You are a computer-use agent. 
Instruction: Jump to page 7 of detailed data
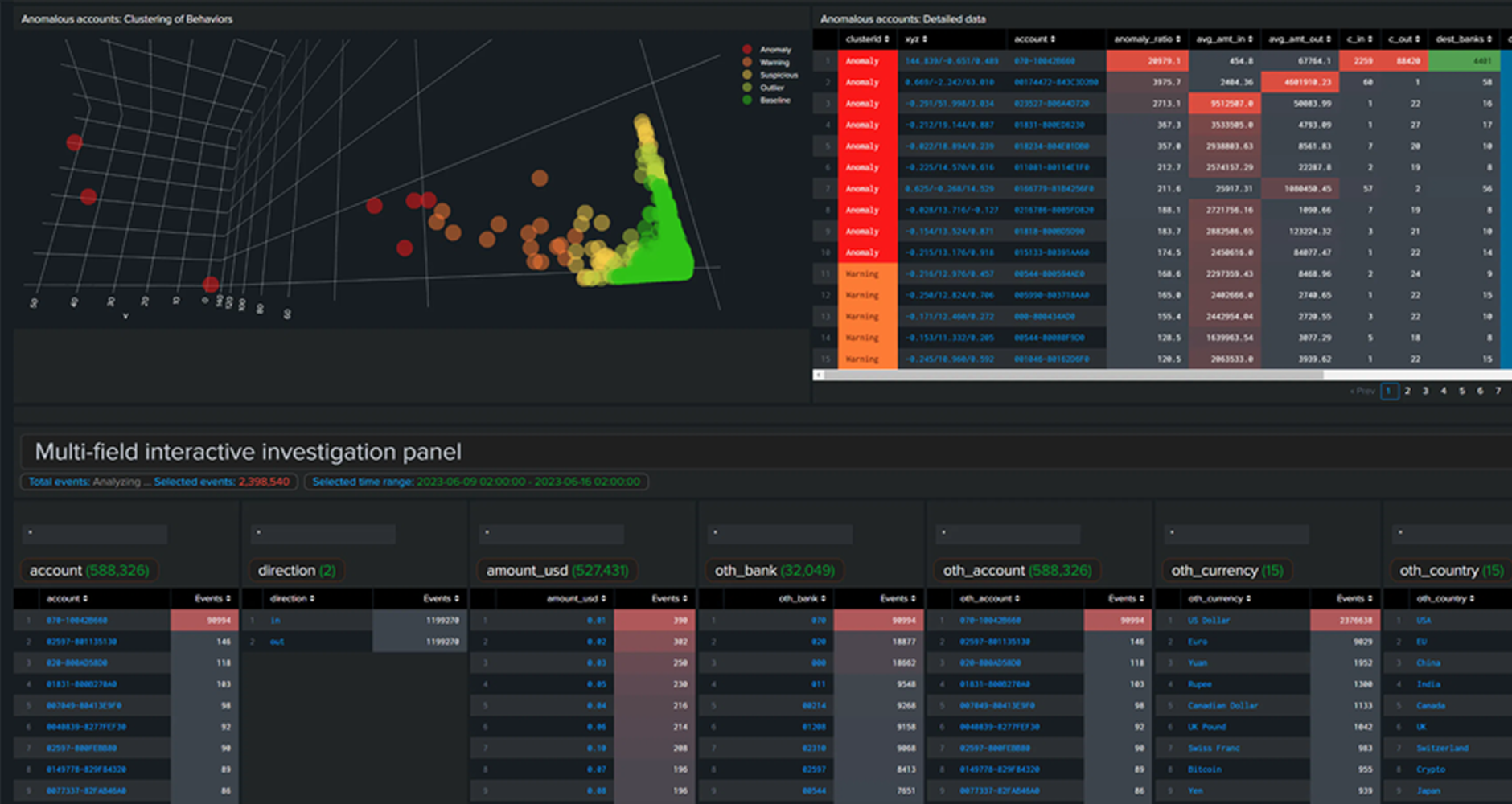[x=1498, y=391]
